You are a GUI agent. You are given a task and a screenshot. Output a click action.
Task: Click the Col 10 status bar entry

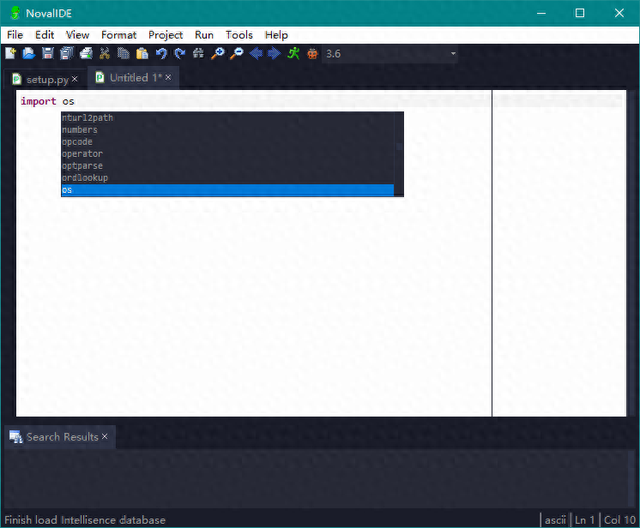(x=620, y=520)
